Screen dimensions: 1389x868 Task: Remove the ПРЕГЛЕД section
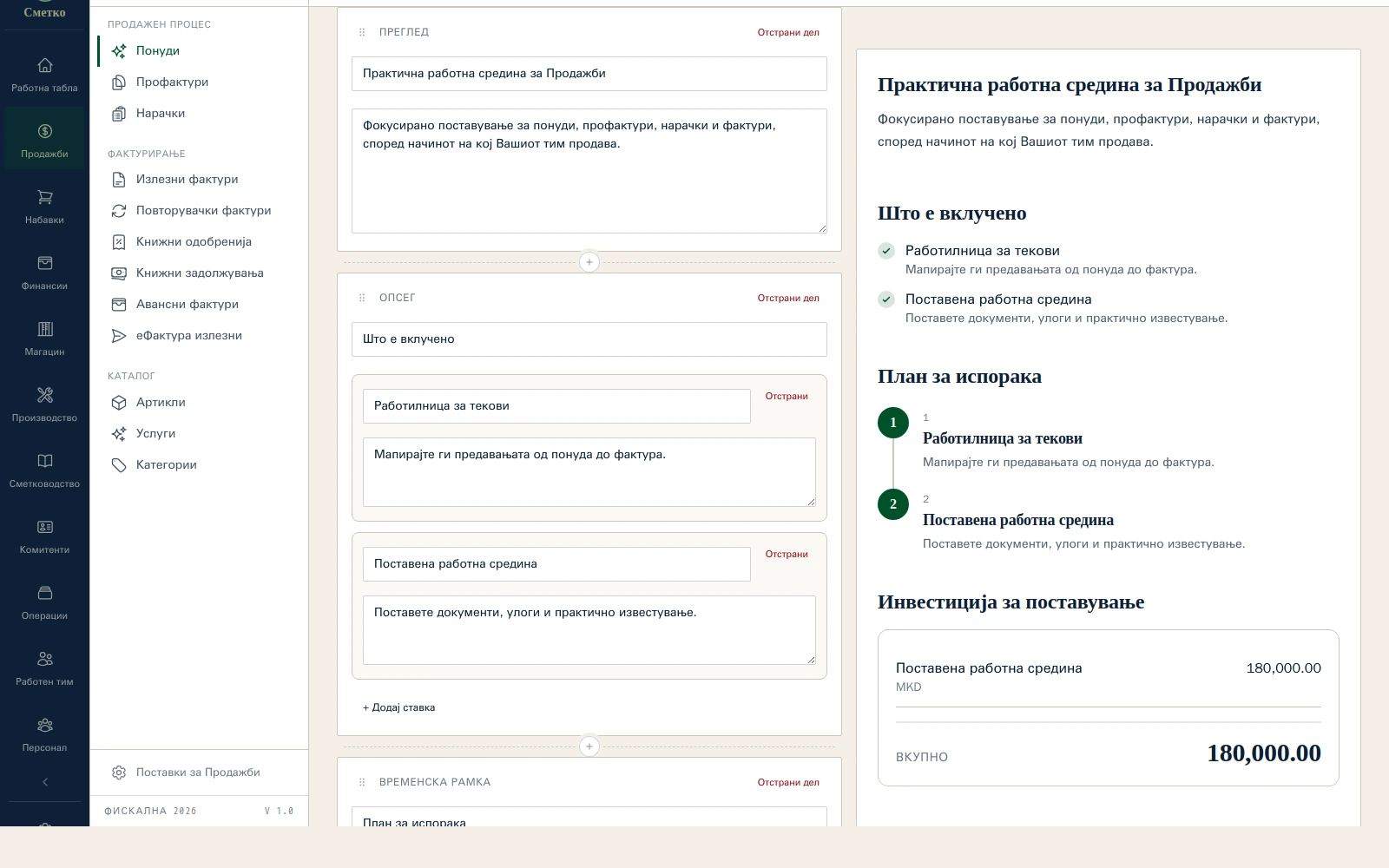point(788,33)
